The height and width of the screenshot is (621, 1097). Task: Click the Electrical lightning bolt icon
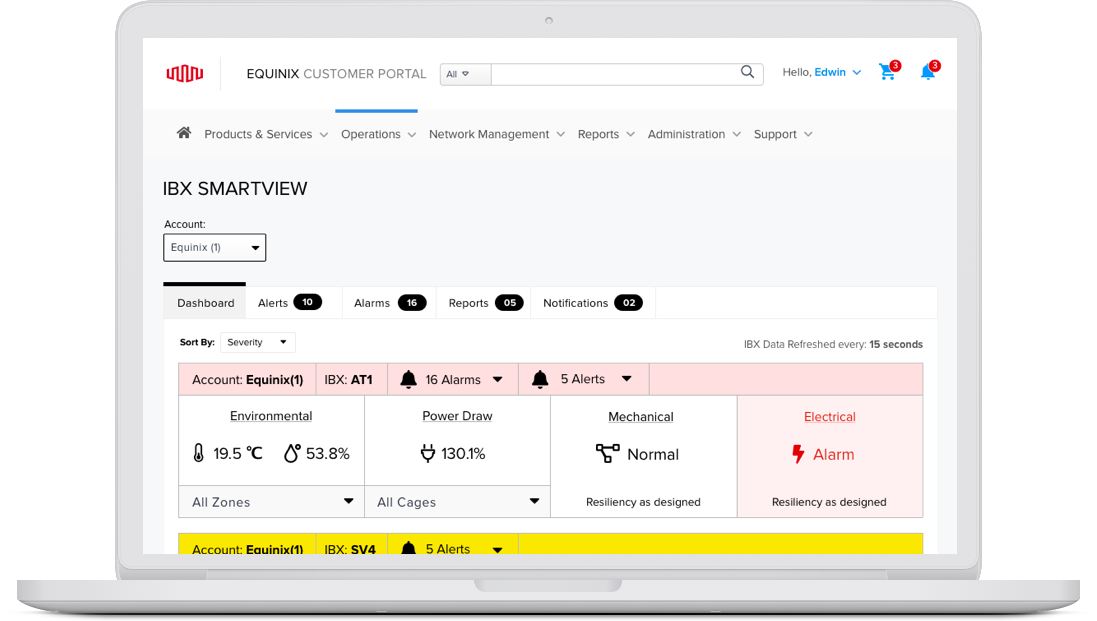click(798, 454)
